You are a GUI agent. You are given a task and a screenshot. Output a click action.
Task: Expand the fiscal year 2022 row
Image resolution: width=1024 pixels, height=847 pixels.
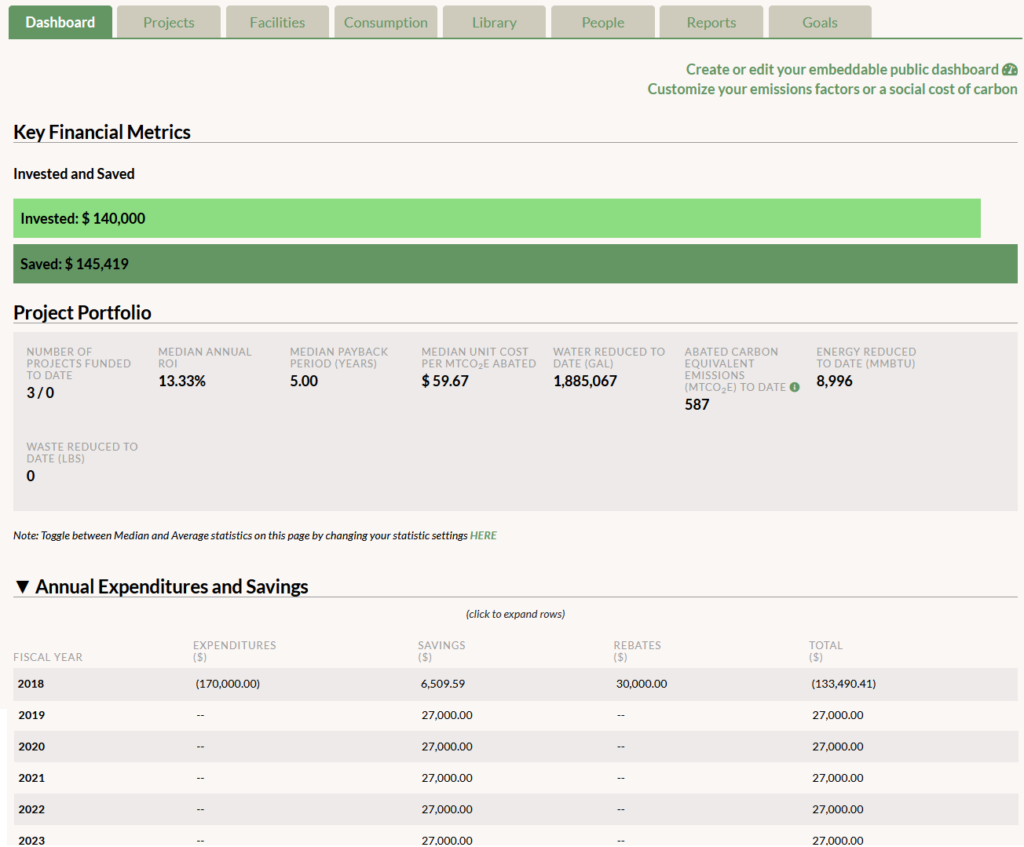515,809
